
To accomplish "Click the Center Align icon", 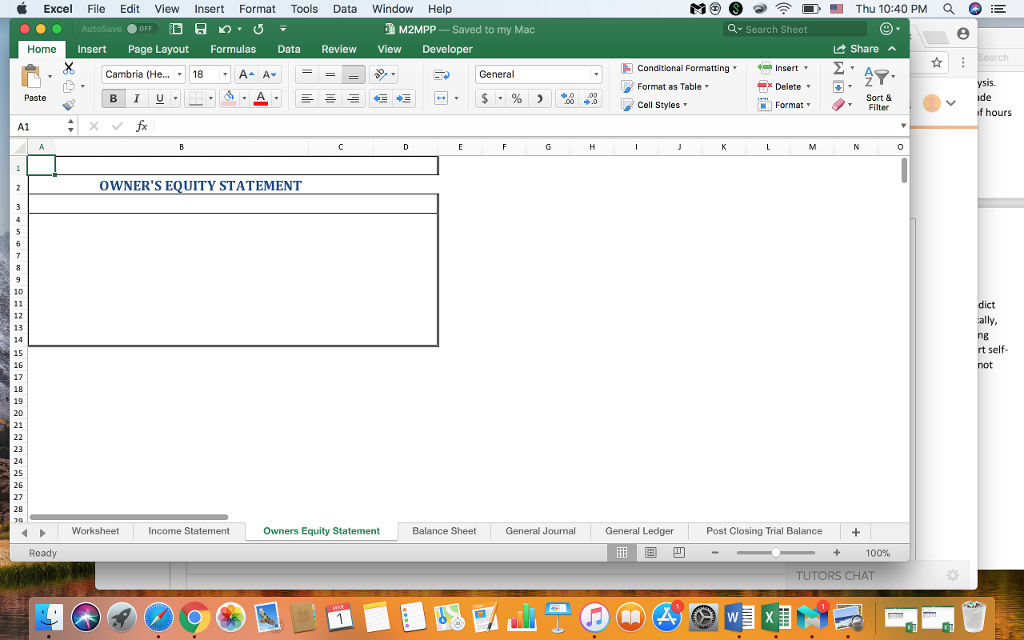I will (x=329, y=99).
